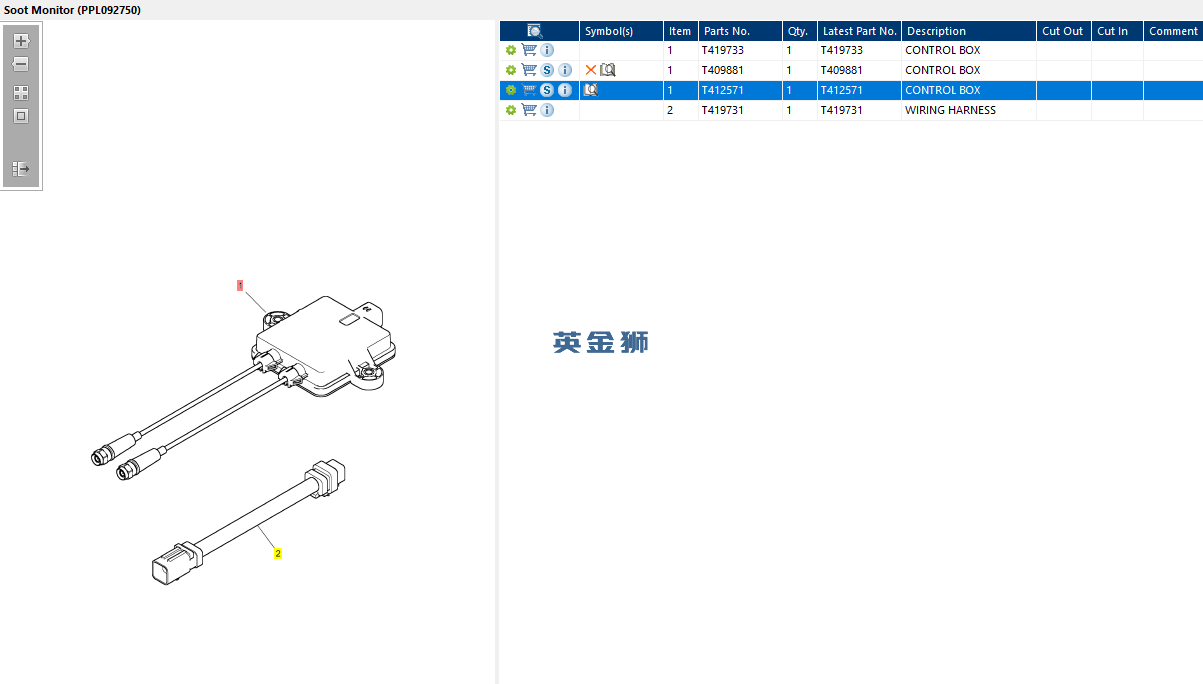Show info for part T419733
The height and width of the screenshot is (684, 1203).
click(x=547, y=50)
